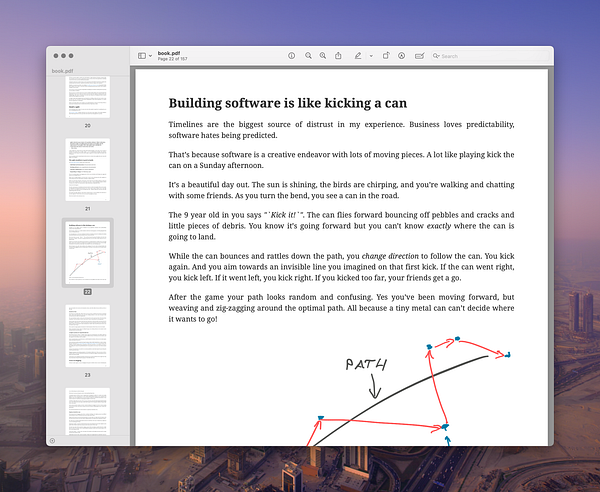Toggle the sidebar view button
Image resolution: width=600 pixels, height=492 pixels.
pos(142,56)
